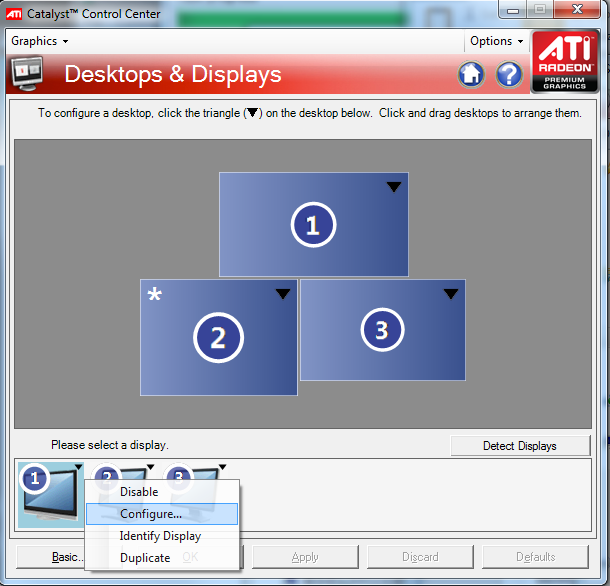Viewport: 610px width, 586px height.
Task: Expand the triangle on desktop 1
Action: 394,187
